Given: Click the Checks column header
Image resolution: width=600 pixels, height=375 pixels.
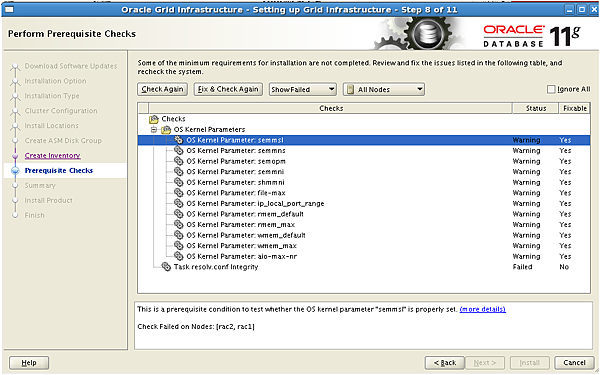Looking at the screenshot, I should [331, 108].
